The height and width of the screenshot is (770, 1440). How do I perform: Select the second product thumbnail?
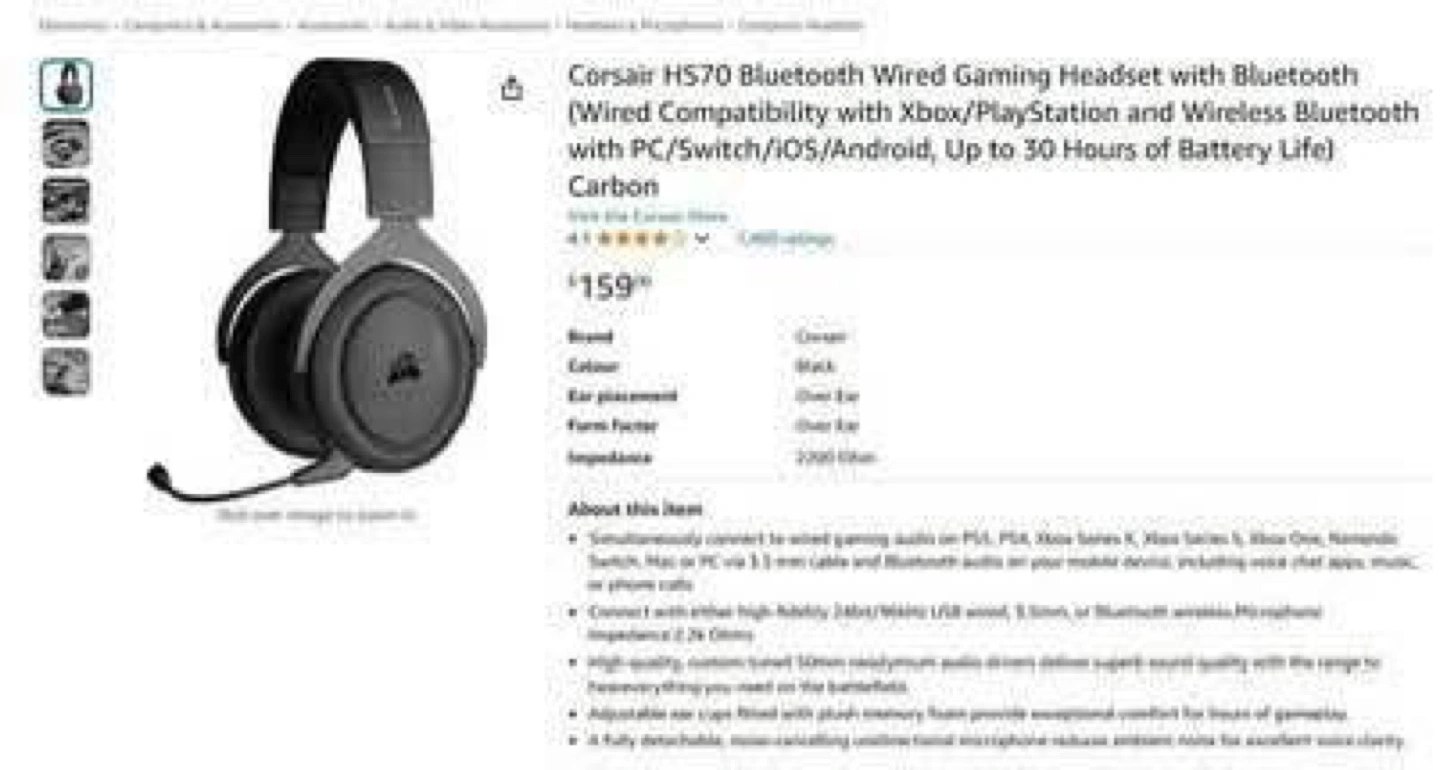click(67, 143)
